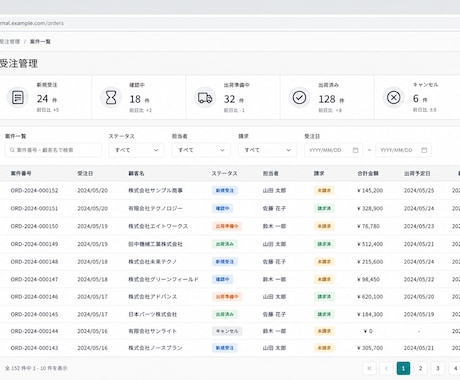Click customer 日本パーツ株式会社
This screenshot has width=460, height=380.
click(x=153, y=314)
